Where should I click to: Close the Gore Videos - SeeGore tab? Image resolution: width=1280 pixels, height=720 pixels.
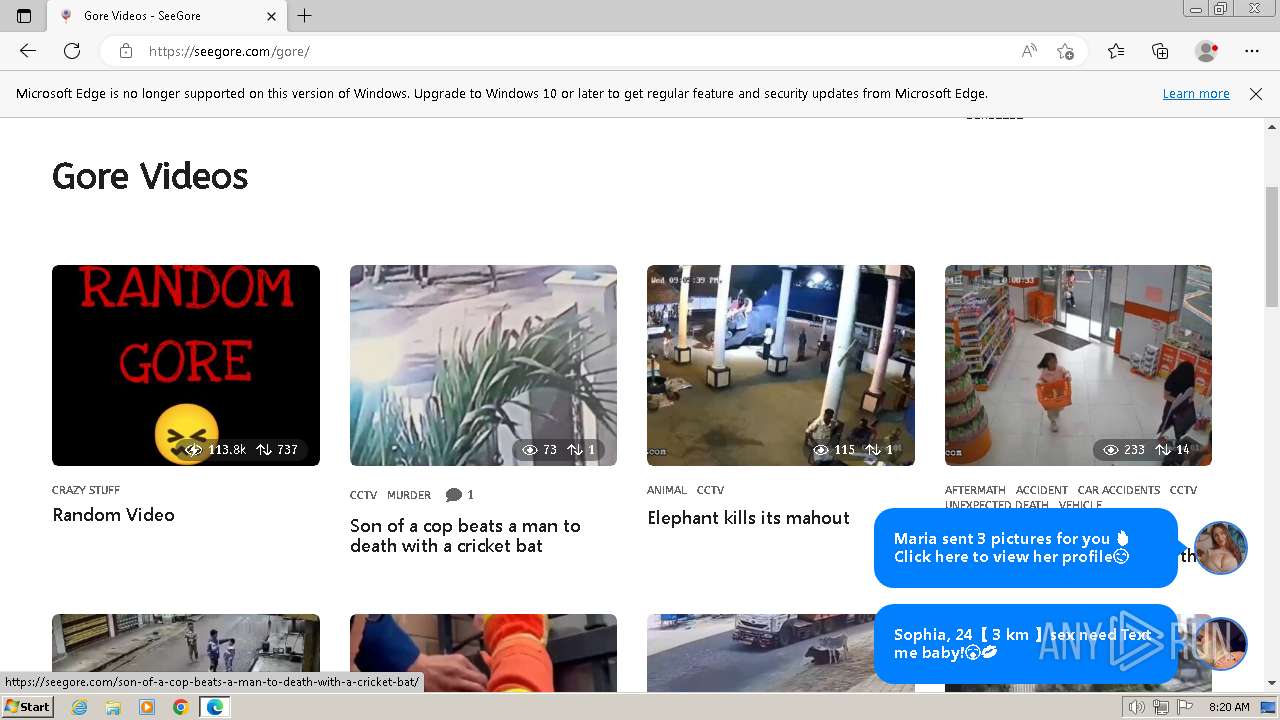[x=271, y=16]
